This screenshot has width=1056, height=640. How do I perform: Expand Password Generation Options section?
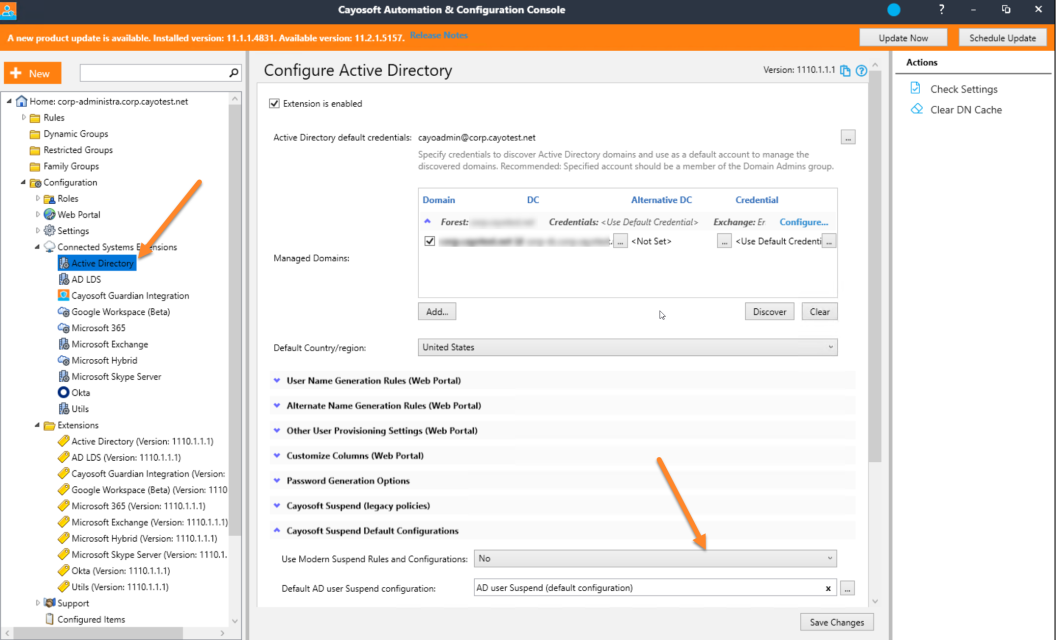277,480
